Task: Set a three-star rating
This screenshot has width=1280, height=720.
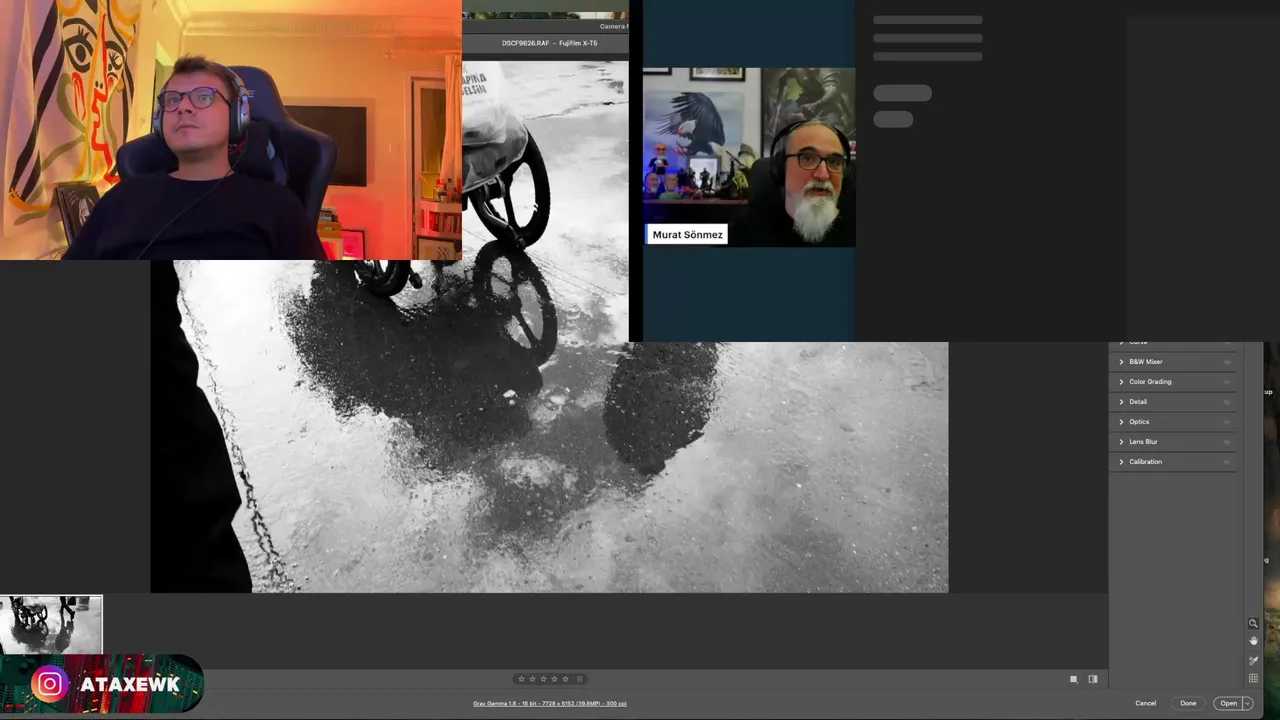Action: coord(543,679)
